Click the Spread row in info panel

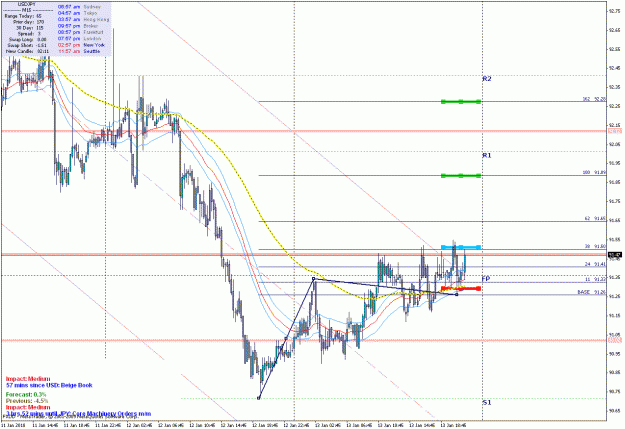pos(28,34)
